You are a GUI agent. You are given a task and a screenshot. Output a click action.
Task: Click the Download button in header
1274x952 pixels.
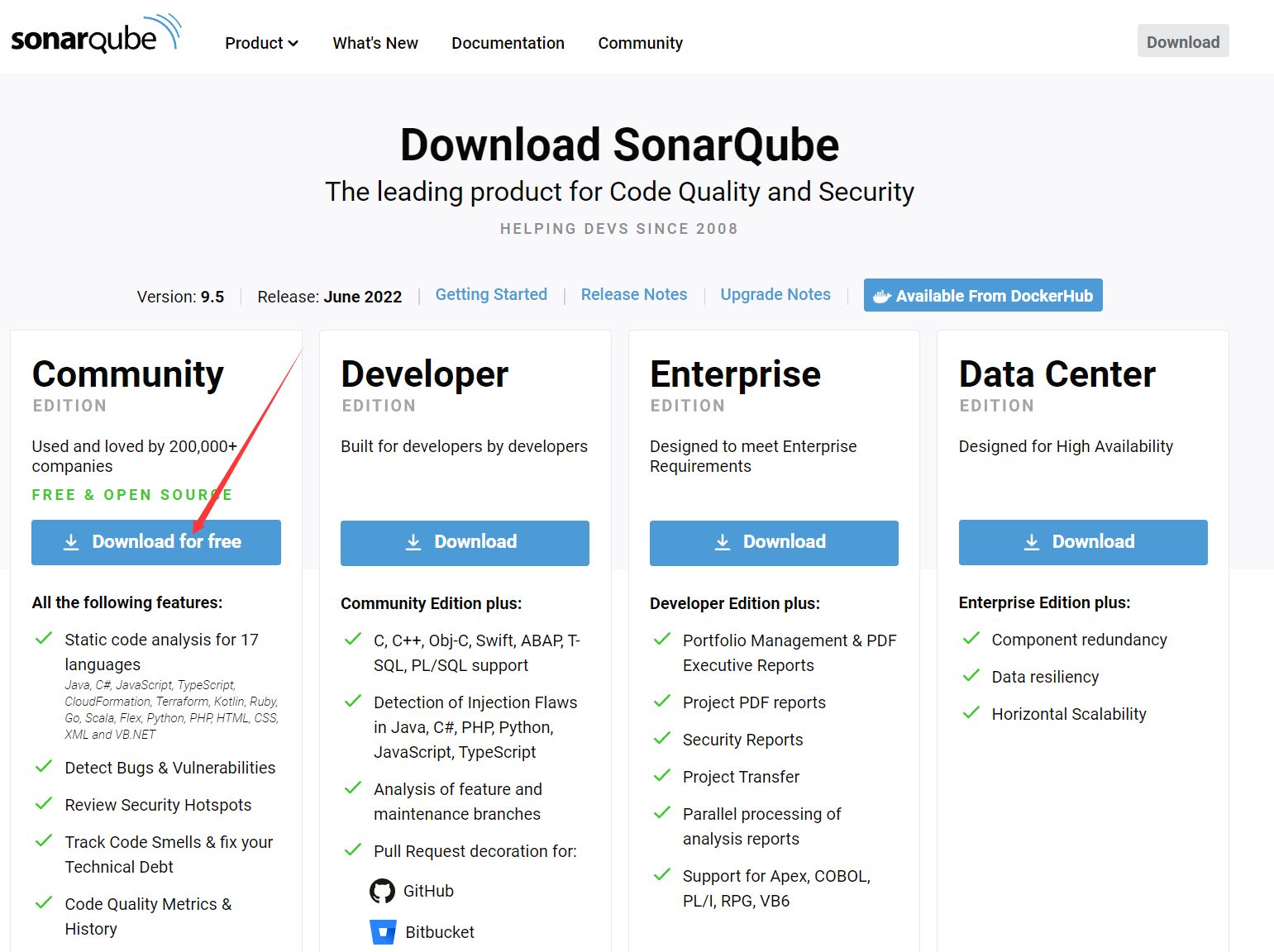point(1183,41)
